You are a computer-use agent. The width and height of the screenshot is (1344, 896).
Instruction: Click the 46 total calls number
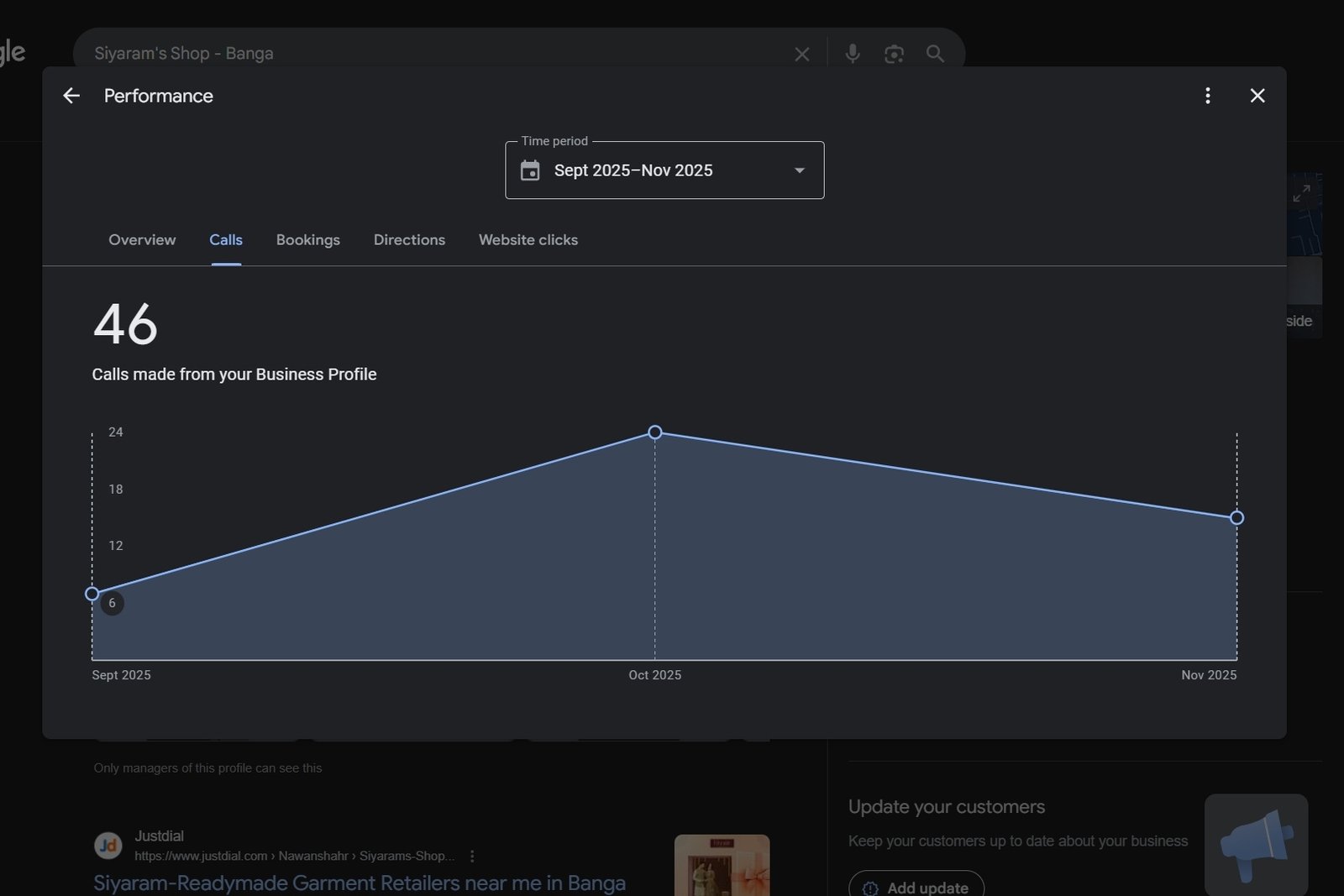pos(125,324)
